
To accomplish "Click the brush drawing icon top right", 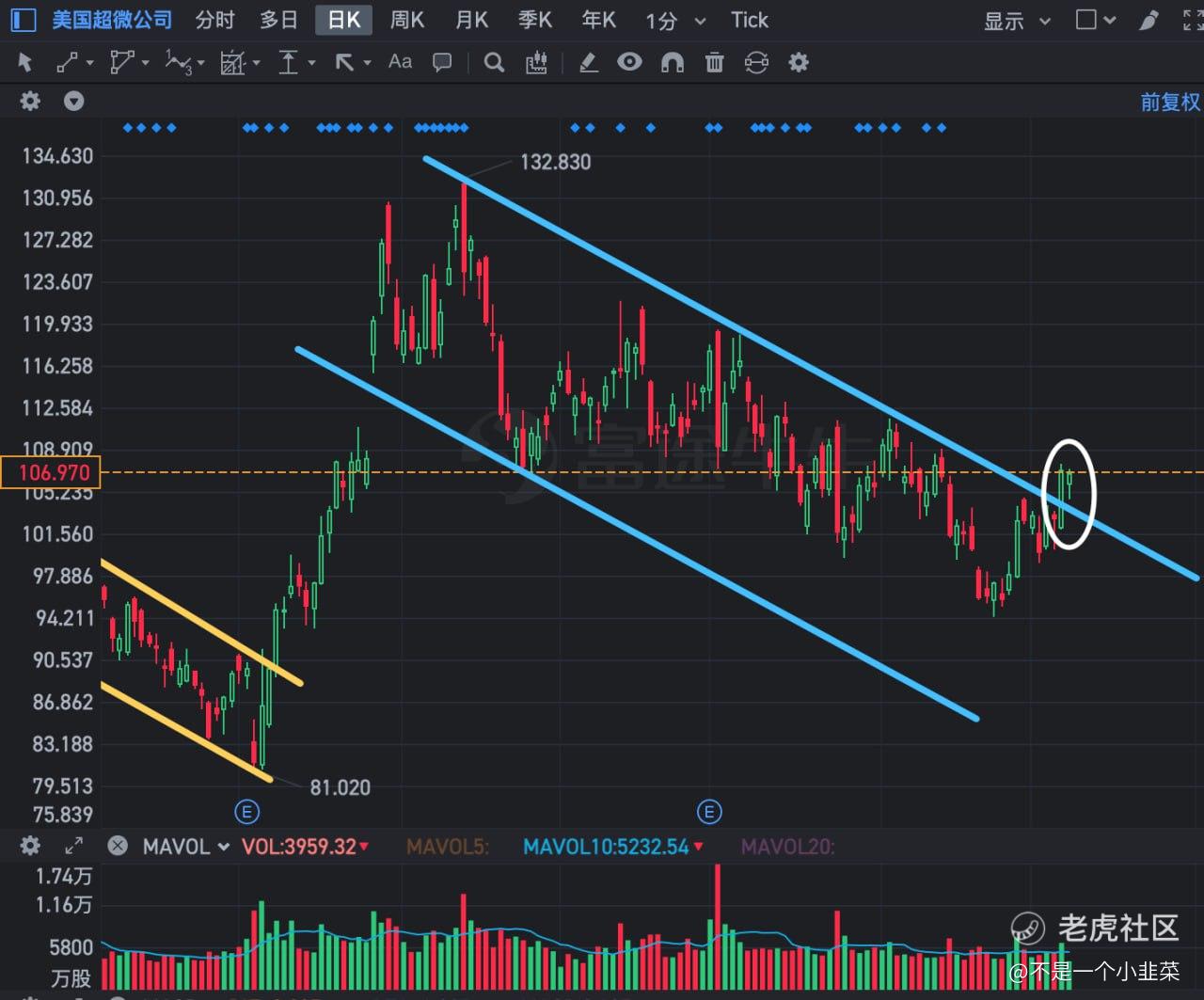I will [x=1149, y=20].
